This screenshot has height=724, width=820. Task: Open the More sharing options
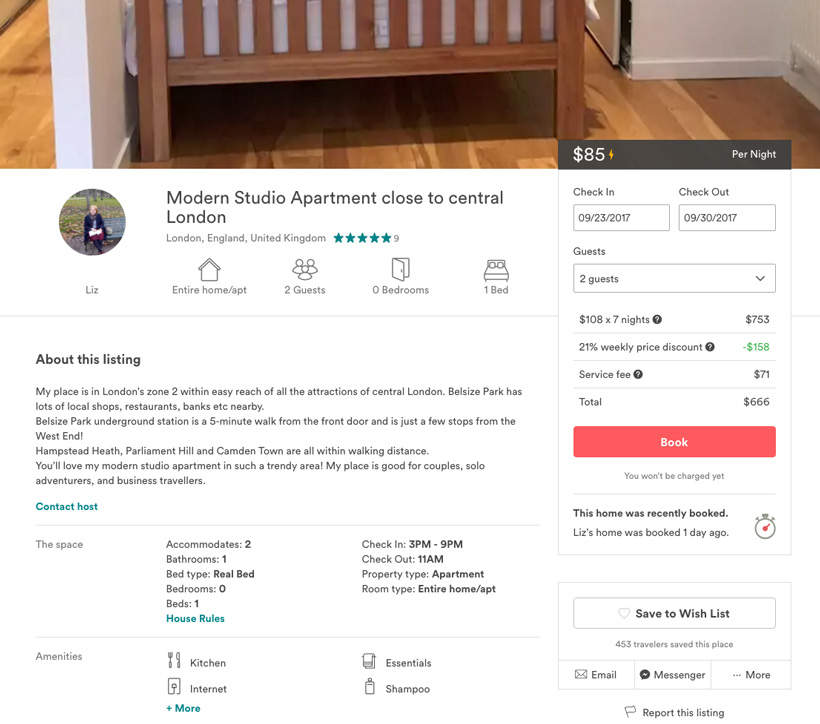pyautogui.click(x=751, y=675)
